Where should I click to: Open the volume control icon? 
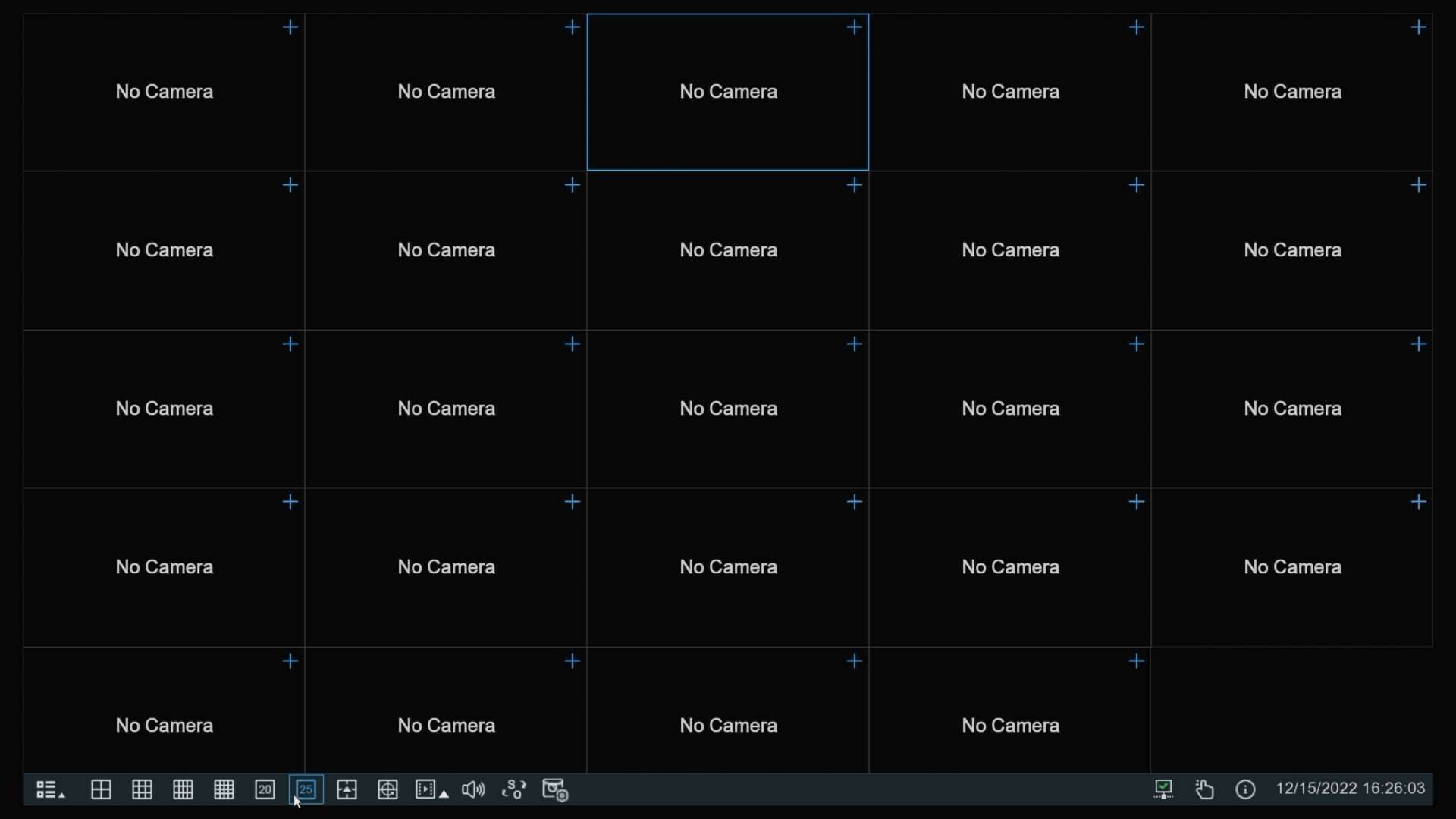[472, 790]
